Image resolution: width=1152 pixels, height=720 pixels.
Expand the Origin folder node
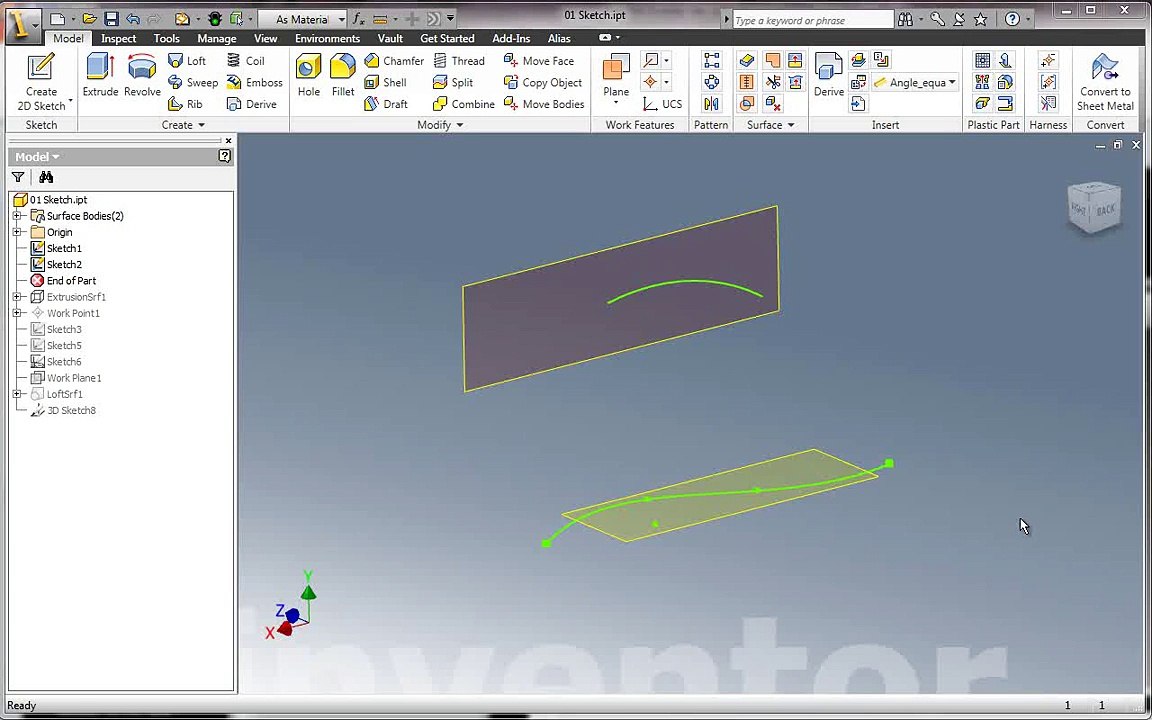tap(17, 232)
